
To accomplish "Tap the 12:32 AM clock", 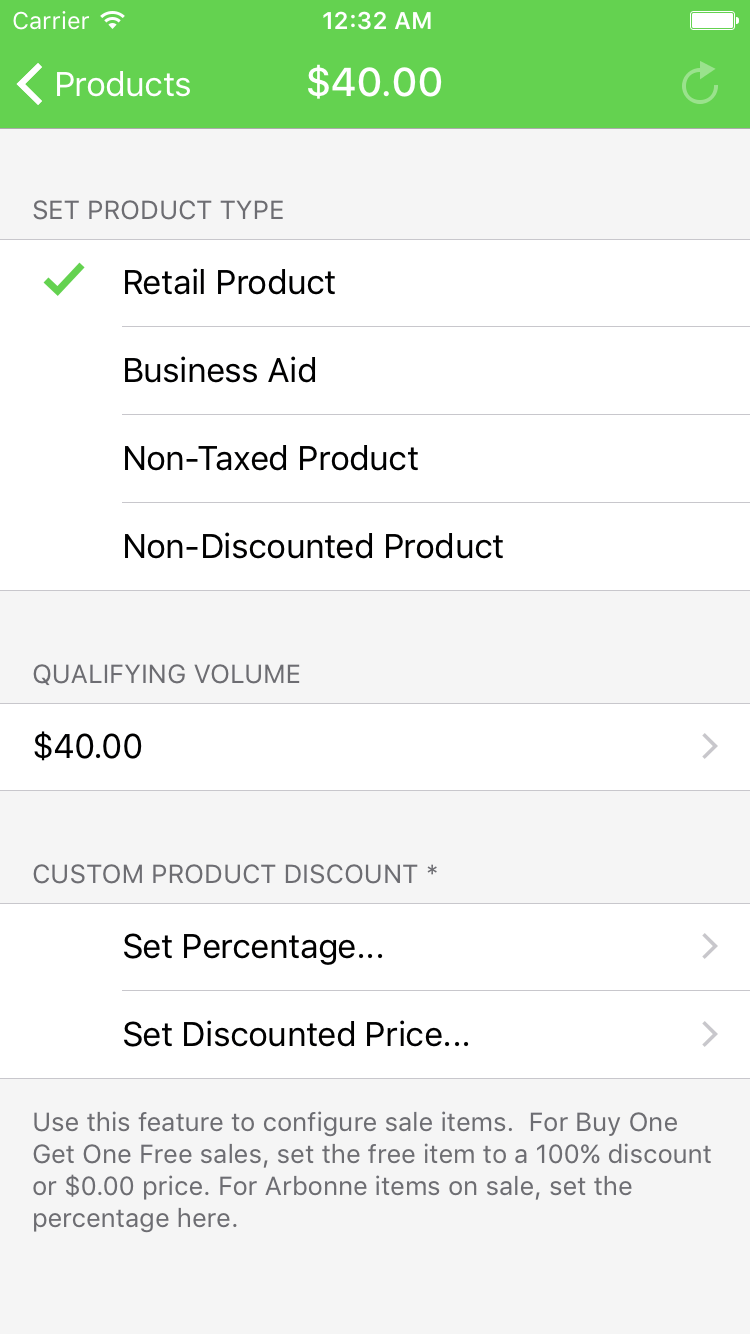I will pyautogui.click(x=376, y=21).
